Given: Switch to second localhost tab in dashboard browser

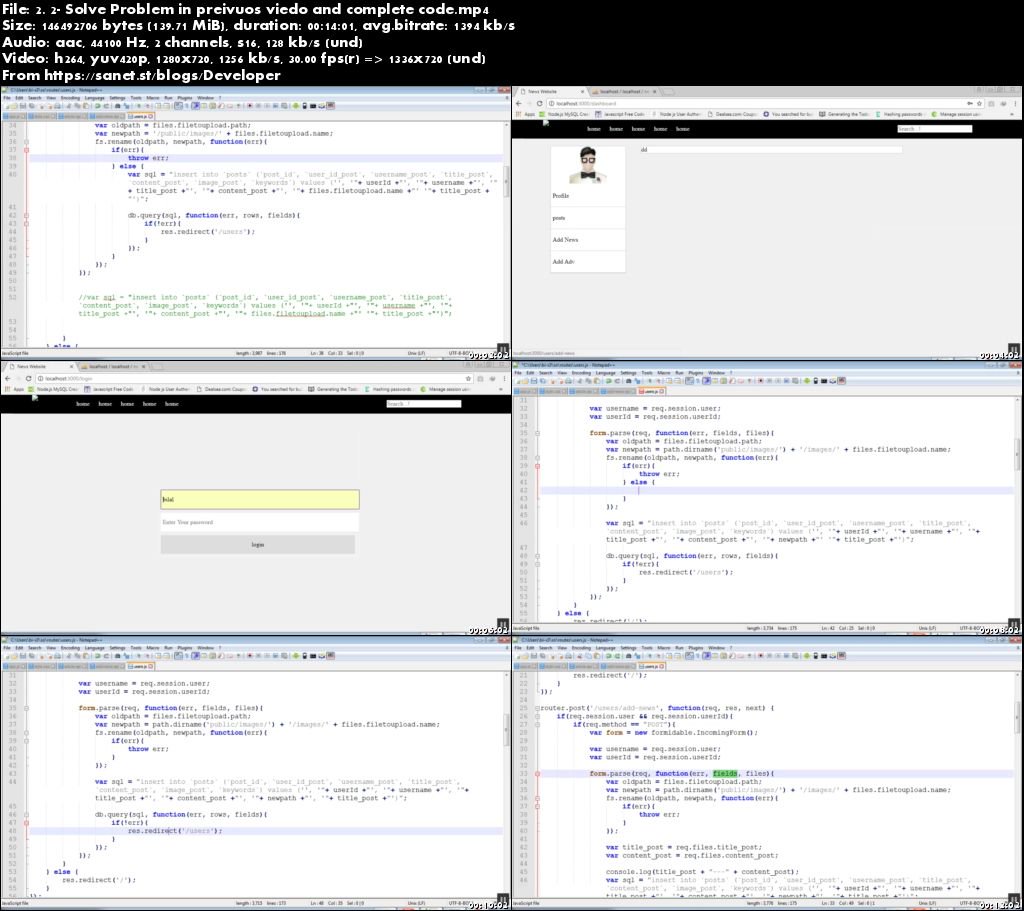Looking at the screenshot, I should pos(624,92).
